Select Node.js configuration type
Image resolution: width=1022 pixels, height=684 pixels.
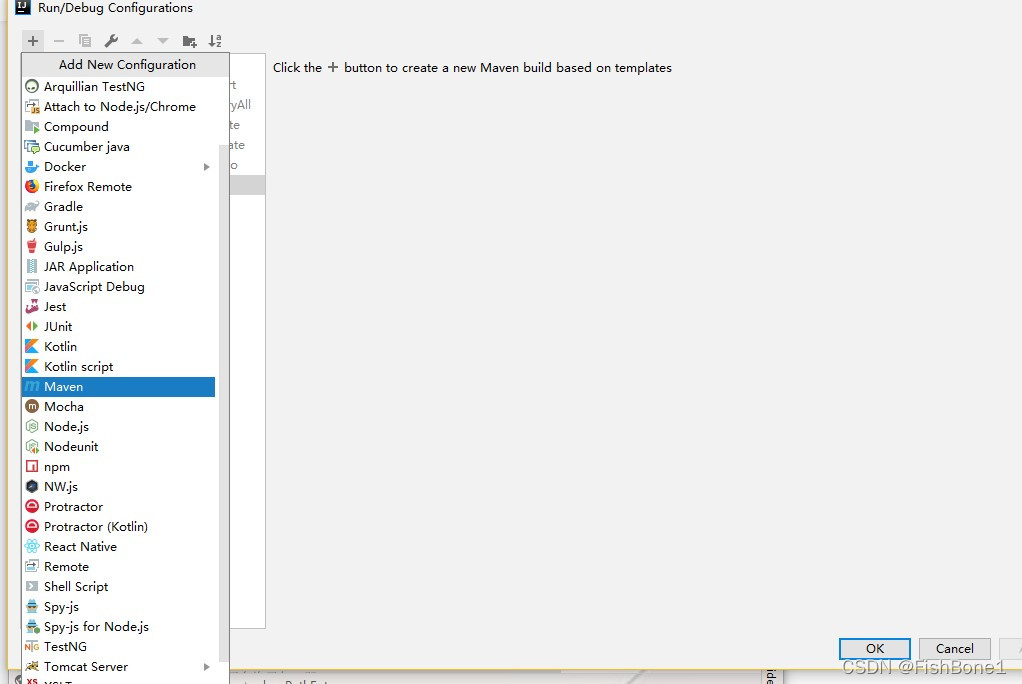point(119,426)
